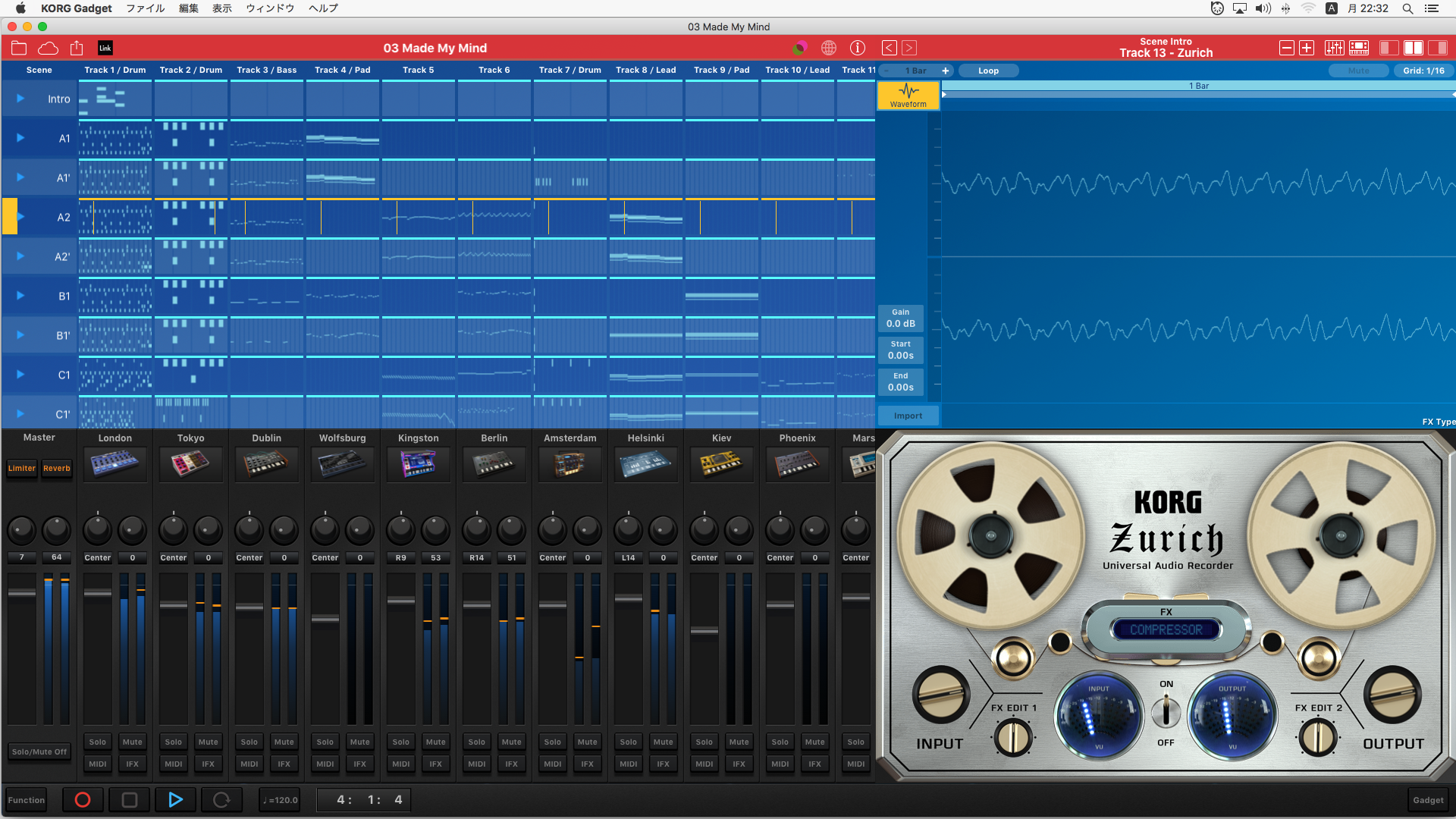The height and width of the screenshot is (819, 1456).
Task: Open the London gadget thumbnail
Action: pyautogui.click(x=115, y=463)
